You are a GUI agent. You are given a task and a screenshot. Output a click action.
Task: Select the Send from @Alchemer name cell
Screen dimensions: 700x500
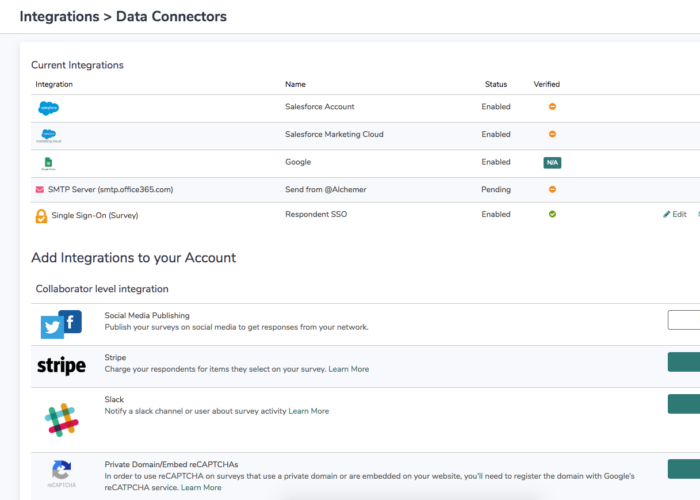[x=326, y=190]
